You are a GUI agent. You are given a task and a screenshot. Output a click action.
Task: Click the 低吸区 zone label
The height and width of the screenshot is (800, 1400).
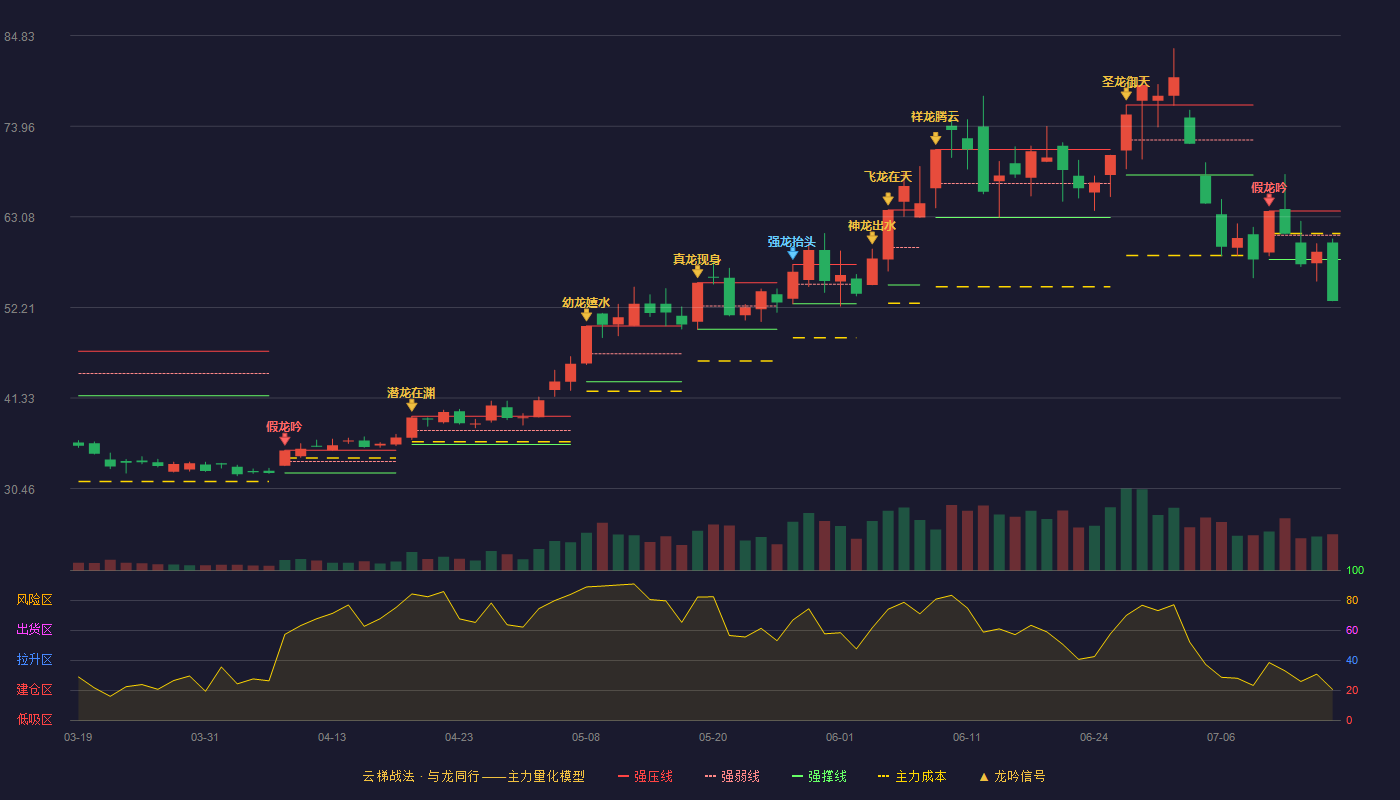[x=34, y=720]
